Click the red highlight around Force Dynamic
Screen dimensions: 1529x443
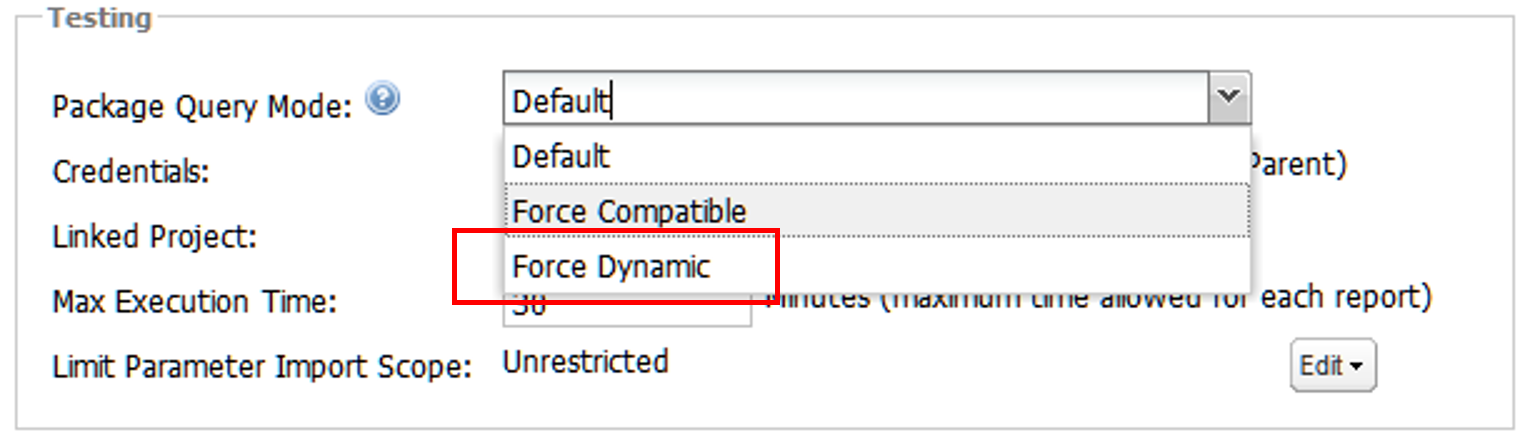pyautogui.click(x=615, y=266)
